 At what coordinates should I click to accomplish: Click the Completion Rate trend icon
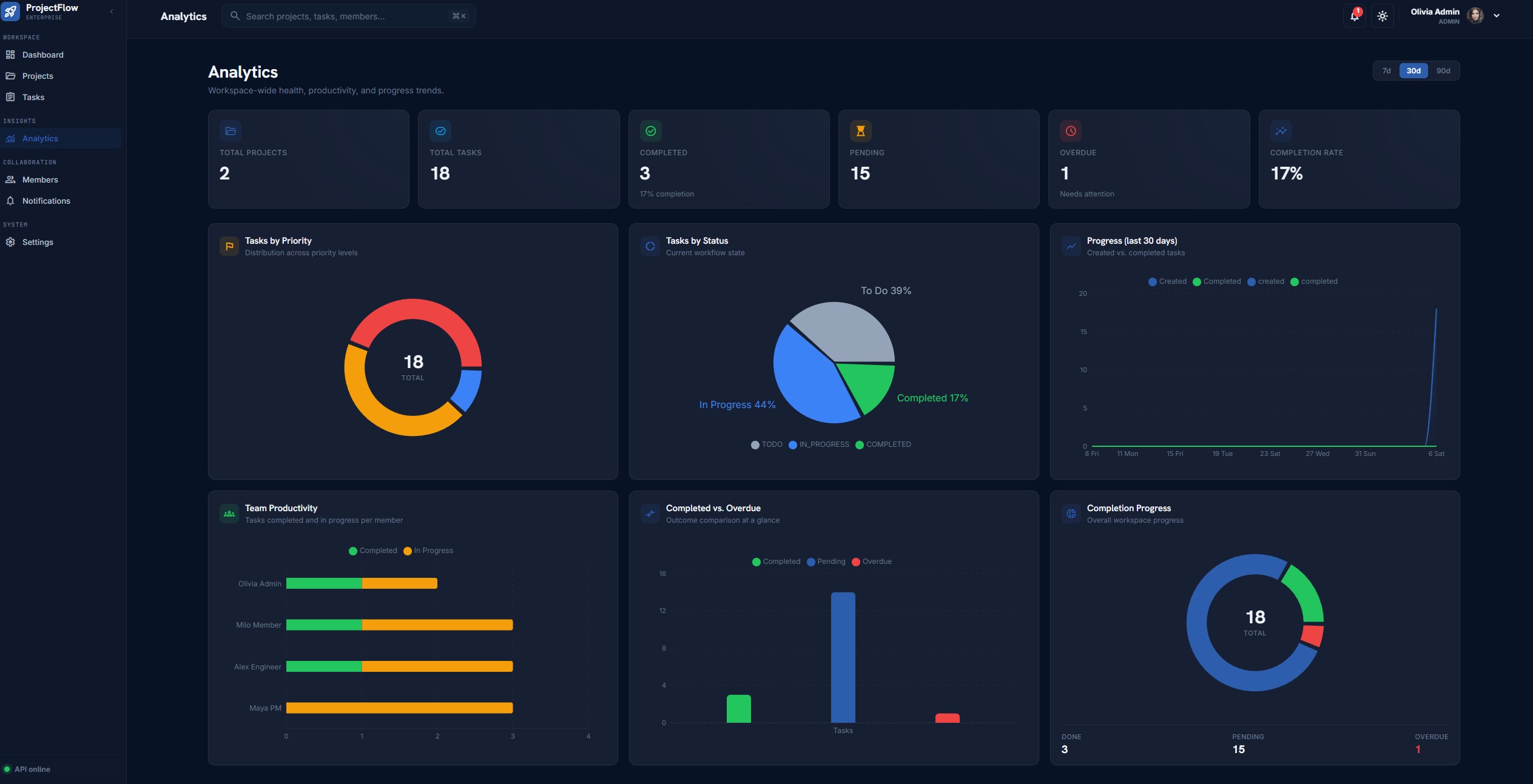[x=1281, y=131]
